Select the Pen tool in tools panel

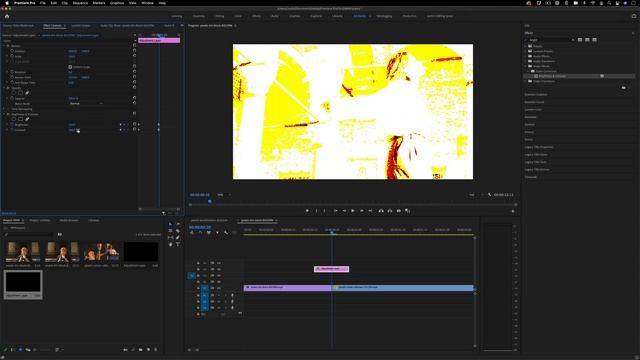178,238
